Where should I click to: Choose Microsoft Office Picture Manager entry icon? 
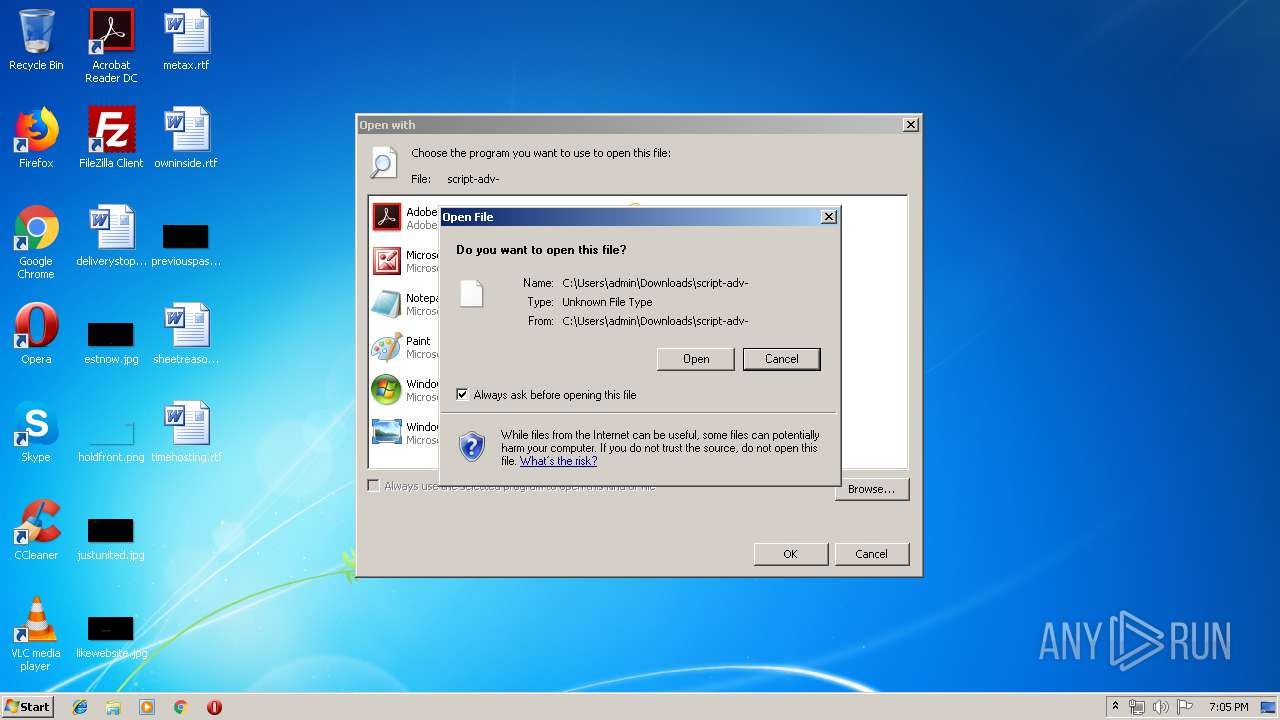(x=387, y=261)
